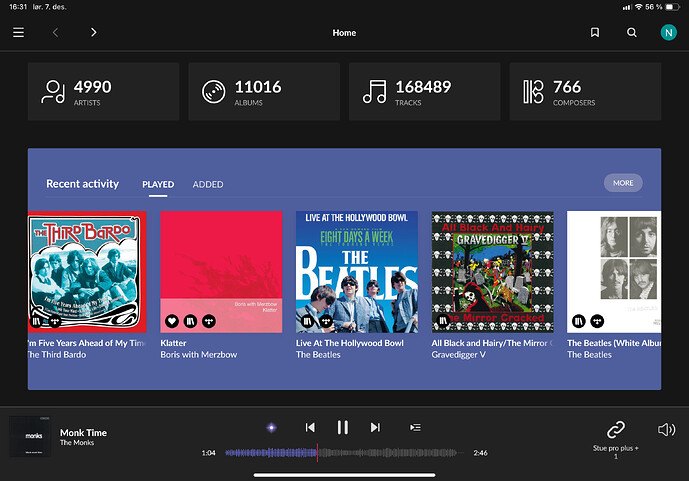Open the 'All Black and Hairy/The Mirror' title

pyautogui.click(x=492, y=343)
